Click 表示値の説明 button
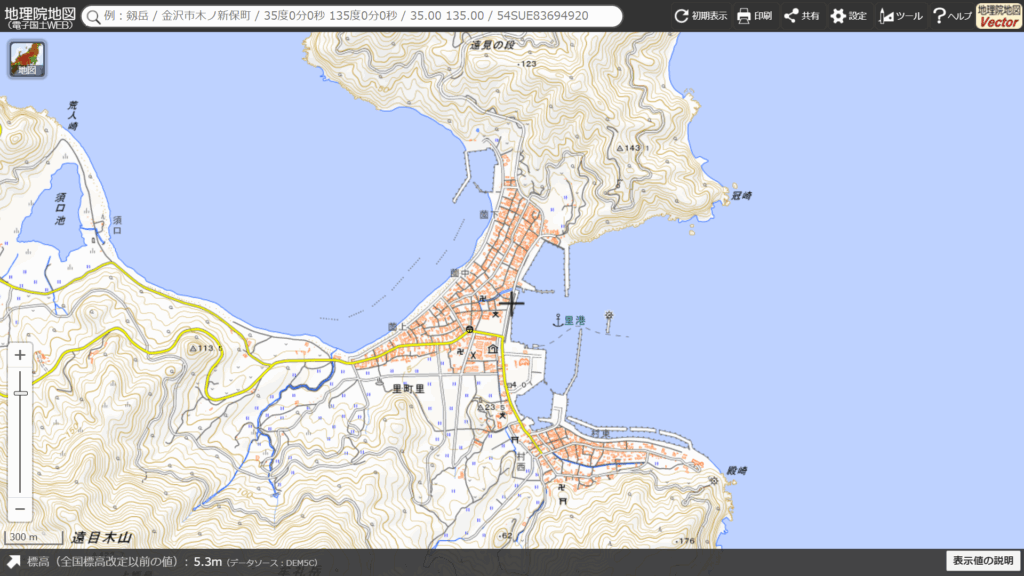The image size is (1024, 576). pos(983,560)
